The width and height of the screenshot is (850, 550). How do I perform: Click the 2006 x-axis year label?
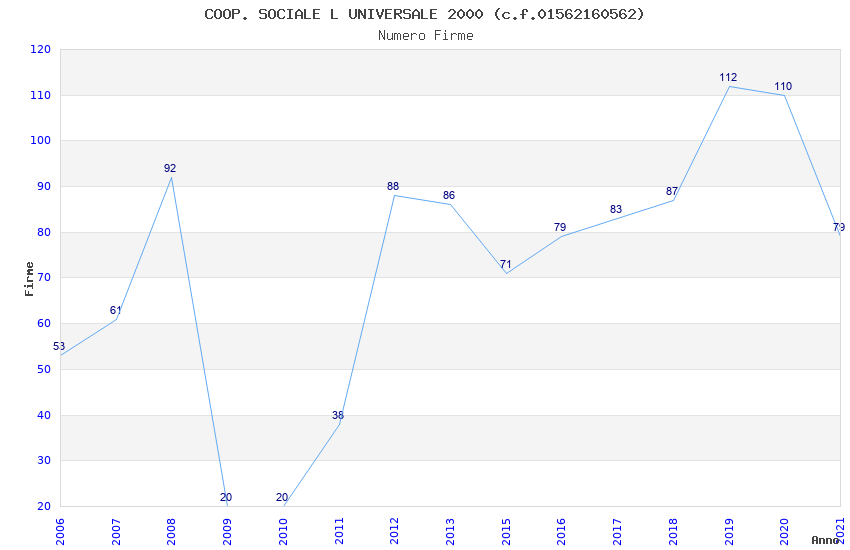coord(60,532)
